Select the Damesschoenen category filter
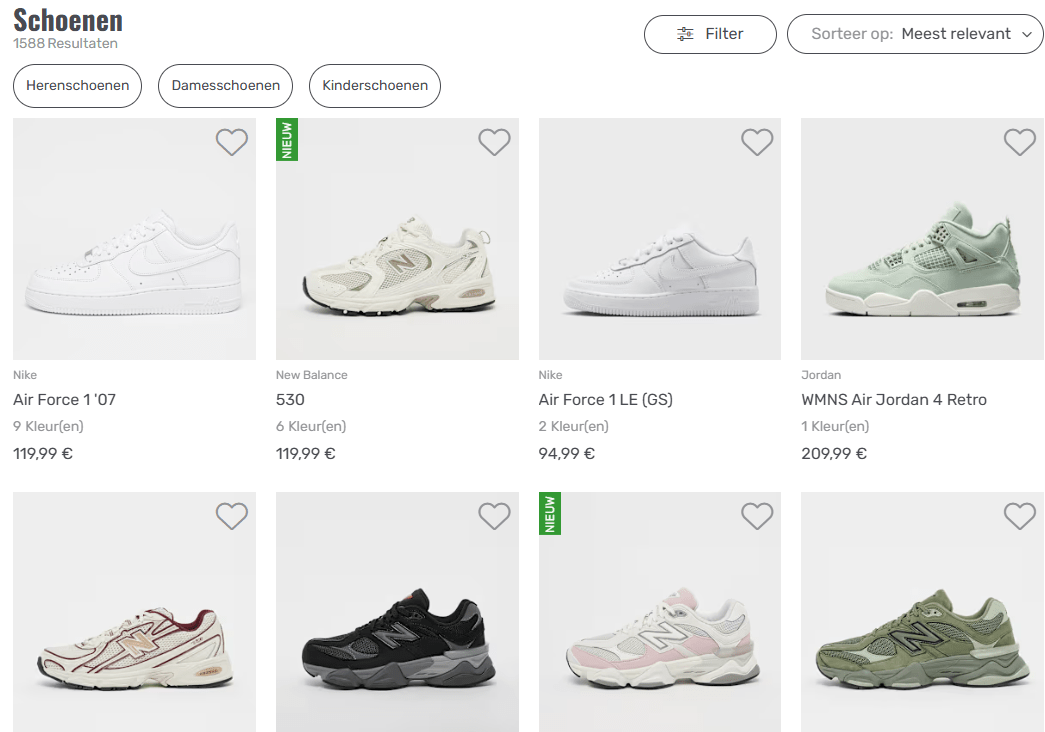 click(224, 86)
